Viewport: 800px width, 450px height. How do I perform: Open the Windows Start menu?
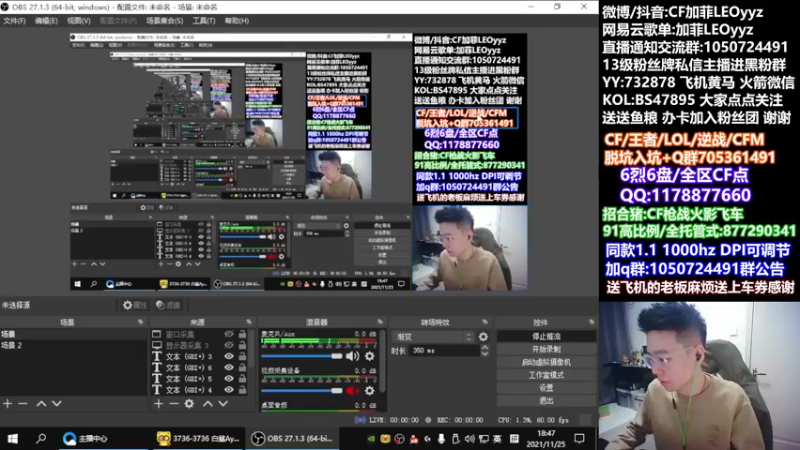point(13,438)
